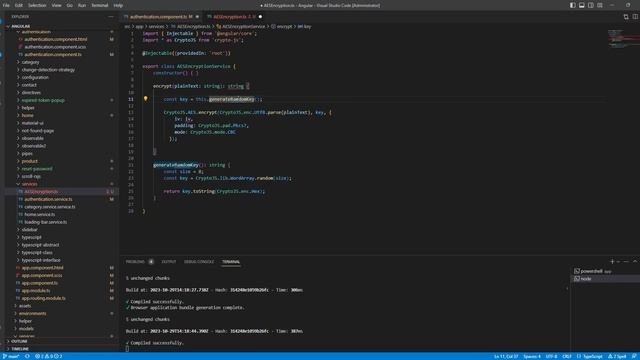Open app-routing.module.ts file
The height and width of the screenshot is (360, 640).
[x=43, y=298]
